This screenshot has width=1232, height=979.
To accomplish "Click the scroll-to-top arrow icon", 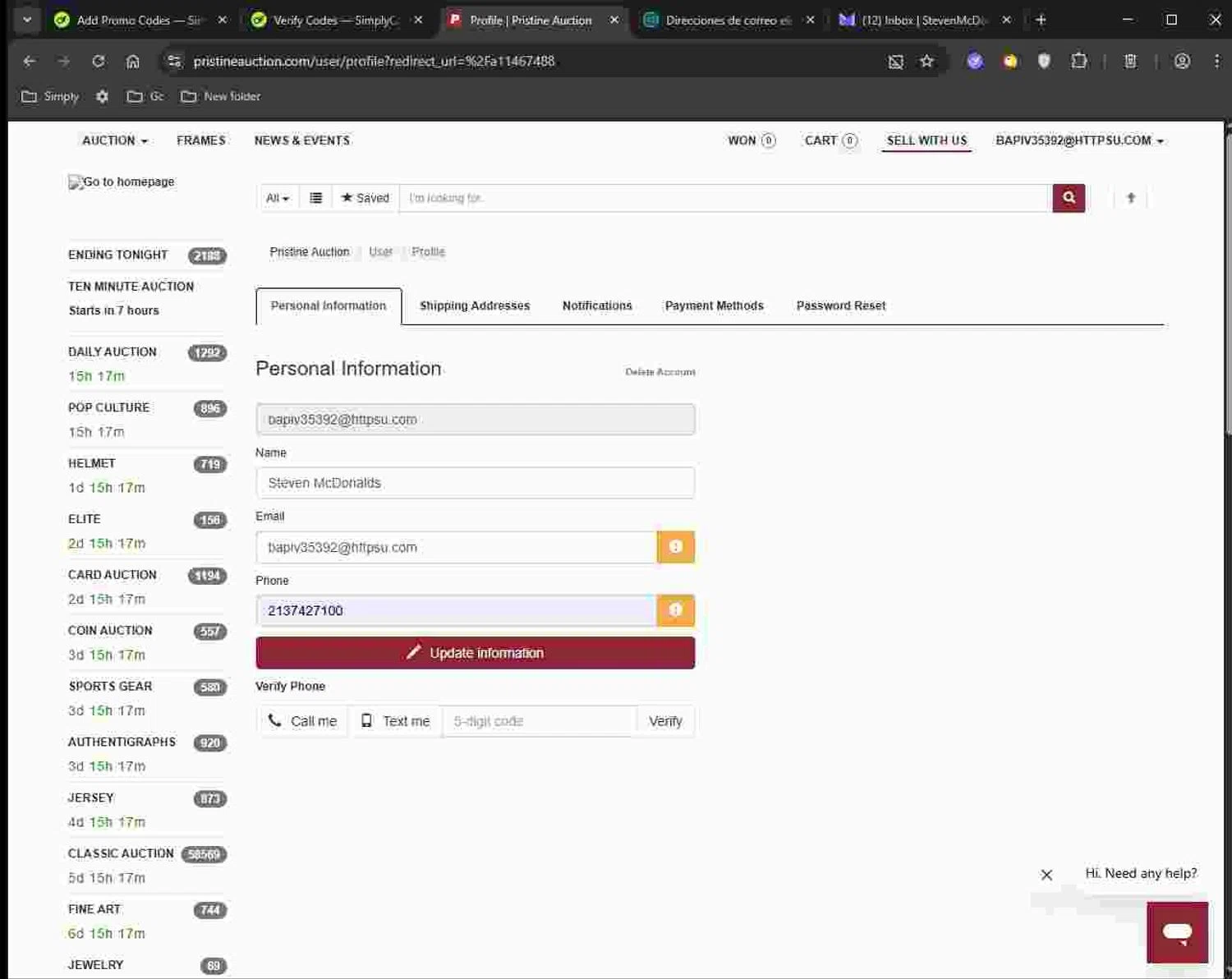I will (1131, 198).
